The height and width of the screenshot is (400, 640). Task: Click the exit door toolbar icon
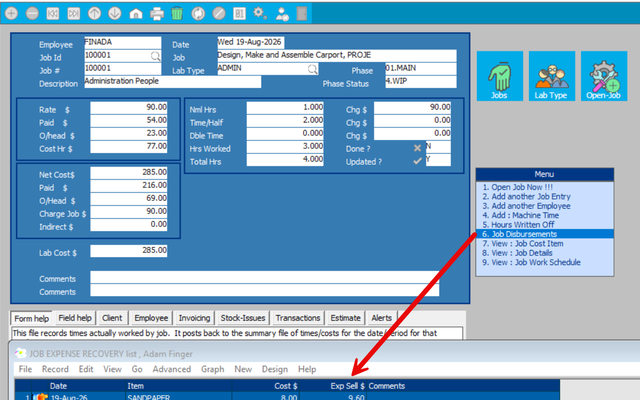302,13
